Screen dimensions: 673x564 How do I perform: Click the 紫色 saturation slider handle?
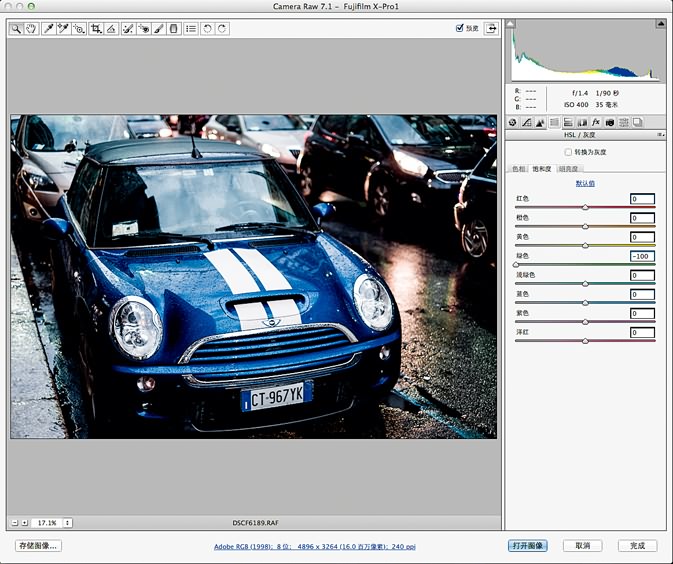pos(585,322)
